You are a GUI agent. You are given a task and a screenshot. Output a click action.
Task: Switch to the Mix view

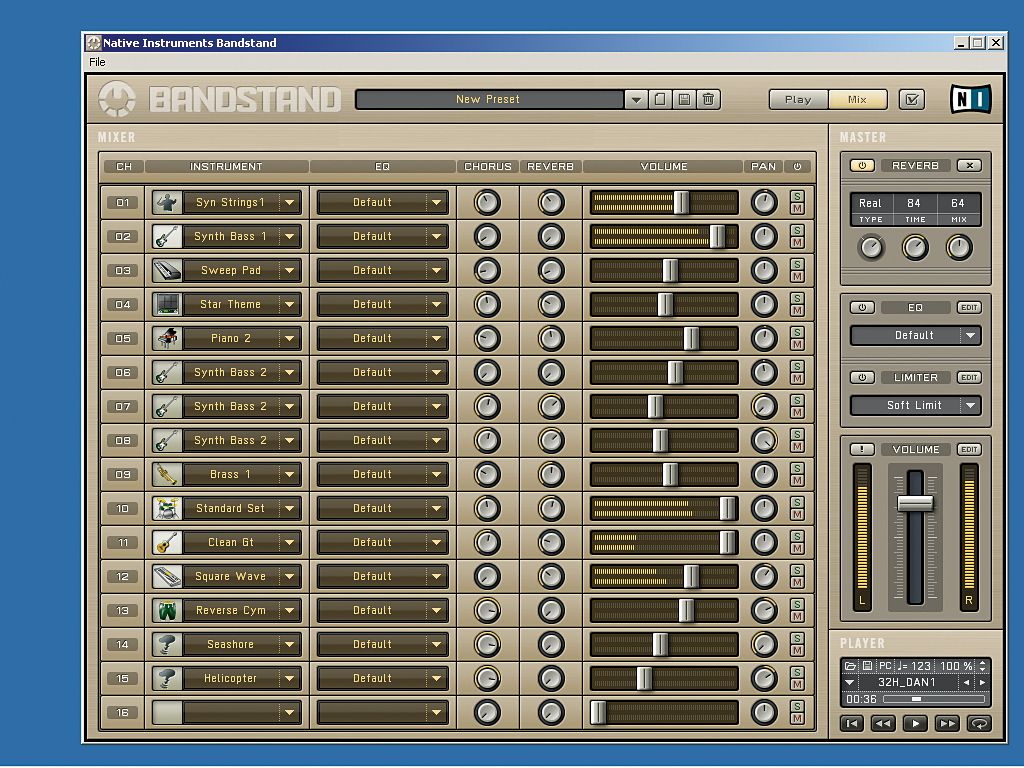[x=857, y=99]
